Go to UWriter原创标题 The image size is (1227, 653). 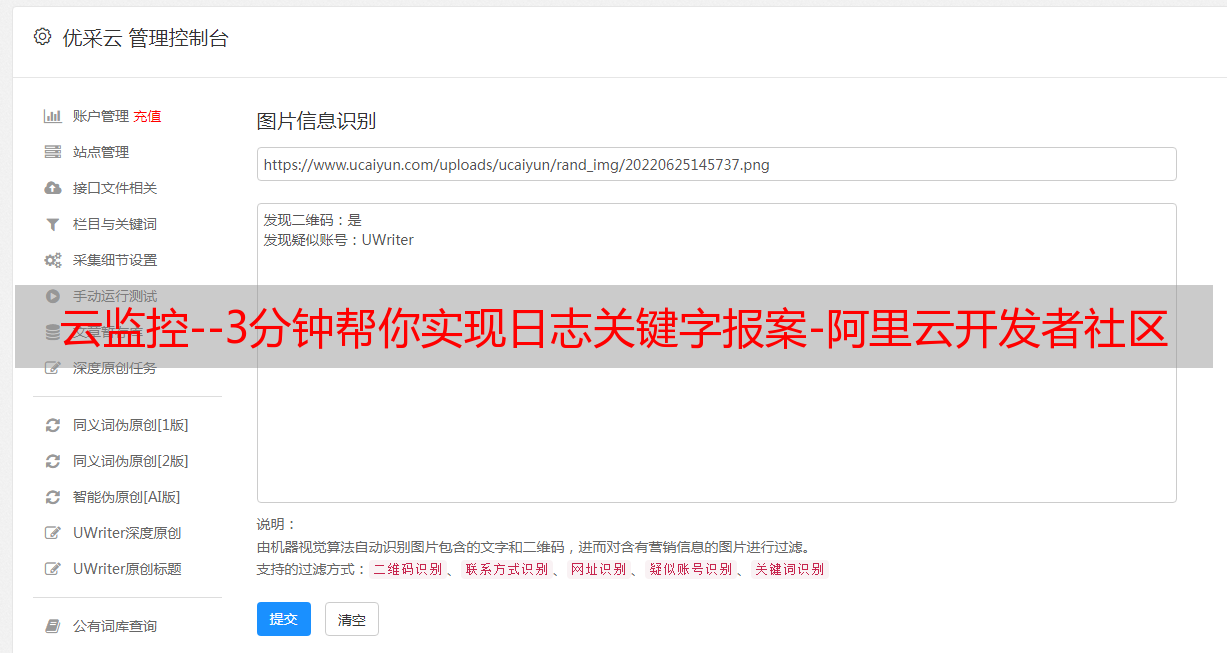click(x=127, y=569)
